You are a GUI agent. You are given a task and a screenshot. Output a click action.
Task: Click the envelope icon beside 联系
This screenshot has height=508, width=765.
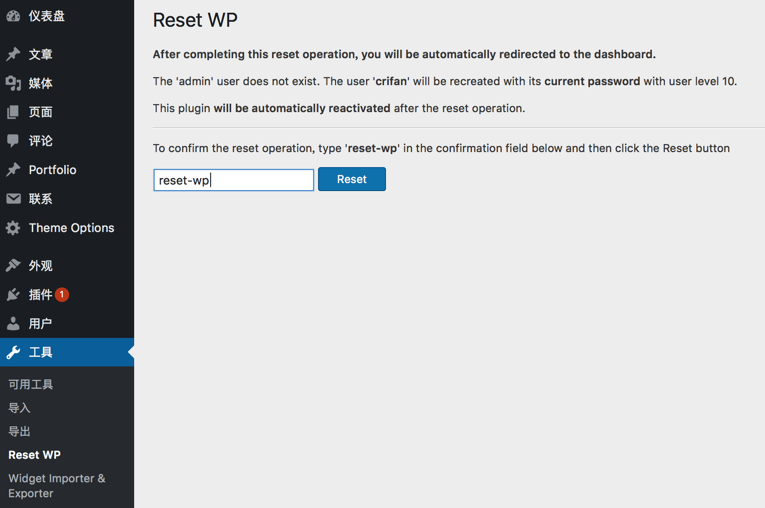point(13,199)
